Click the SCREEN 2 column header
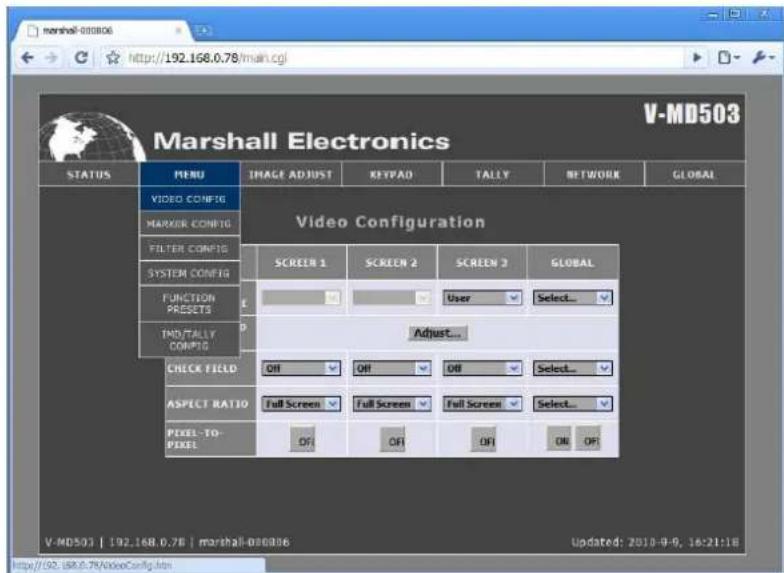This screenshot has height=573, width=784. (392, 262)
